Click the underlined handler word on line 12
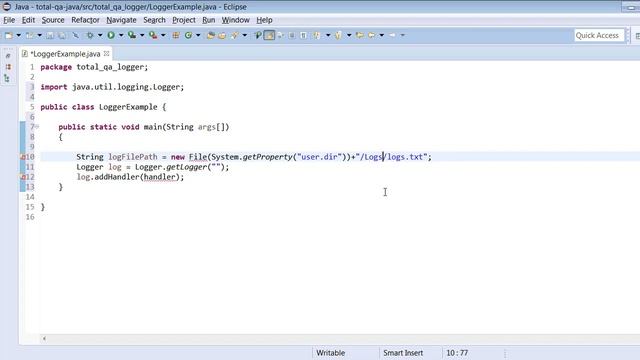The height and width of the screenshot is (360, 640). (x=160, y=177)
